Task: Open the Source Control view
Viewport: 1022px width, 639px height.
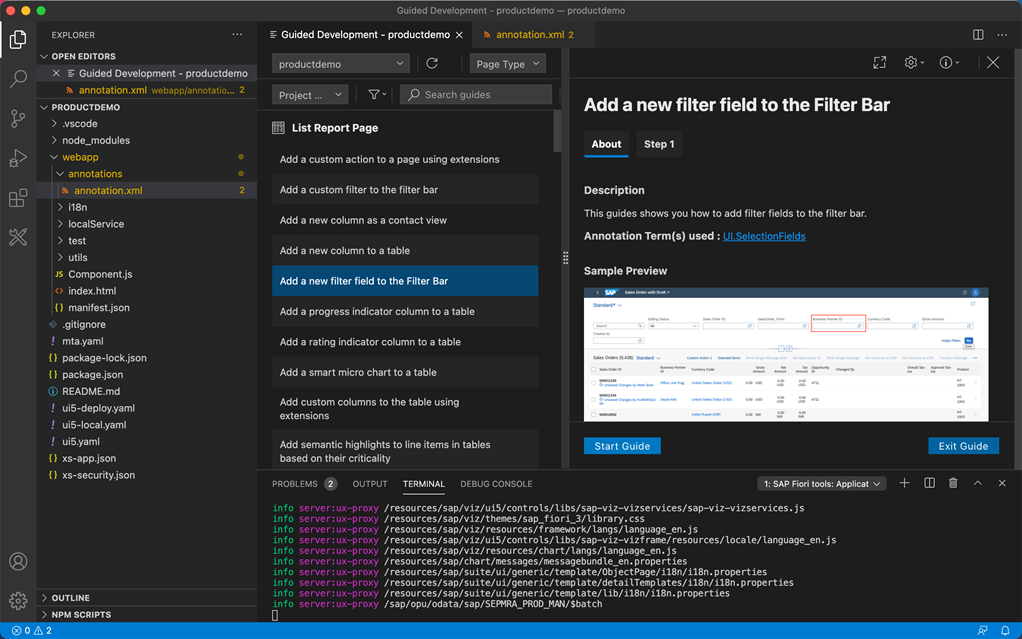Action: coord(18,119)
